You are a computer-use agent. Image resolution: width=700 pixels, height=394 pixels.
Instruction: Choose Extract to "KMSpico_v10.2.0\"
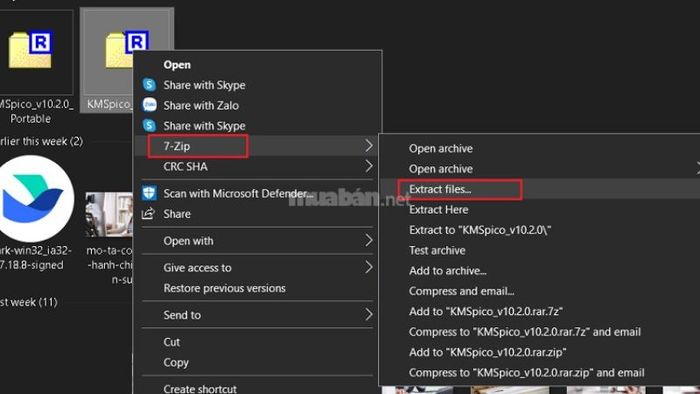point(540,230)
